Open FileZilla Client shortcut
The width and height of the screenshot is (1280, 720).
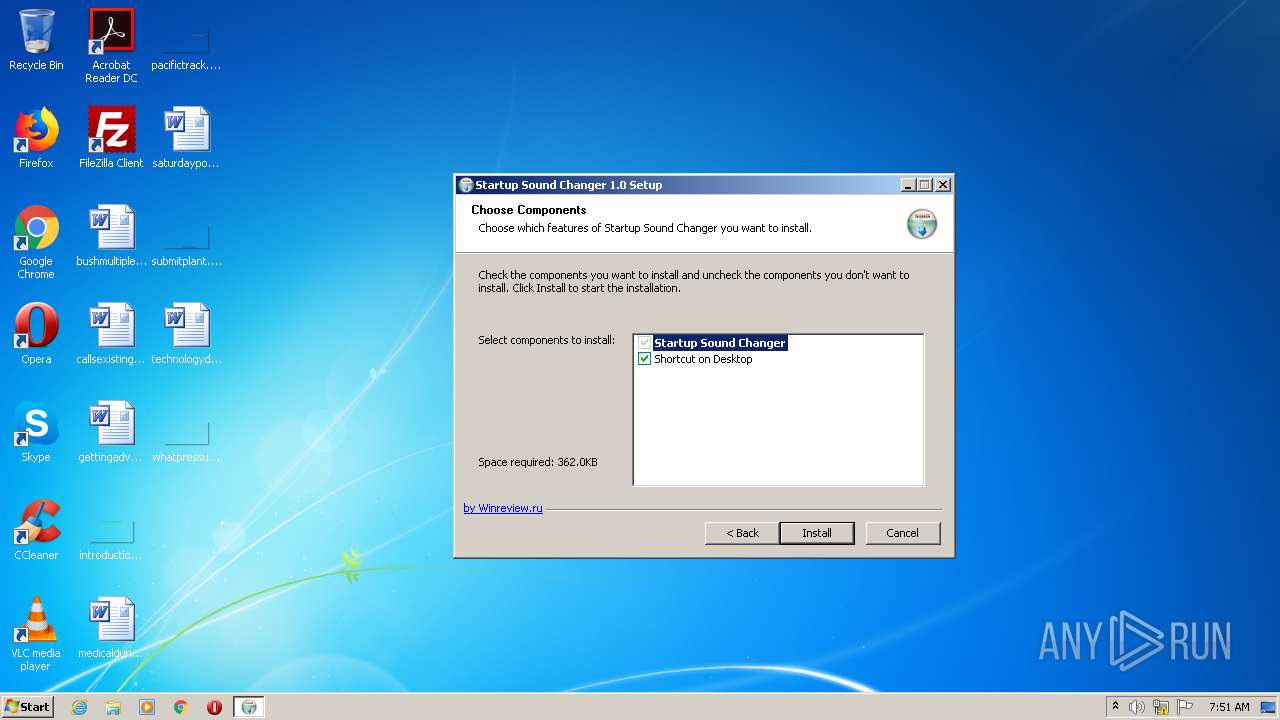coord(111,138)
